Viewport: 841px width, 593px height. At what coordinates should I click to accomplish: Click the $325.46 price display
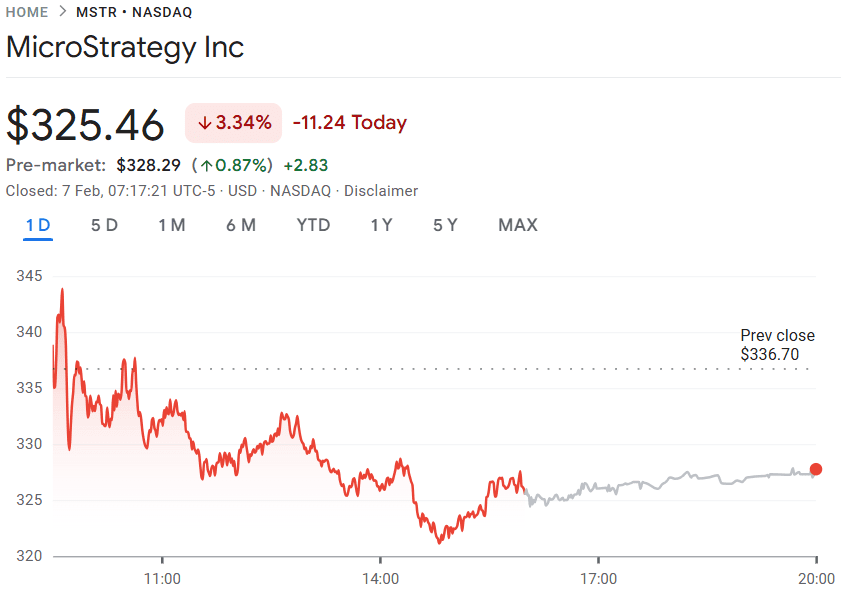pos(85,124)
